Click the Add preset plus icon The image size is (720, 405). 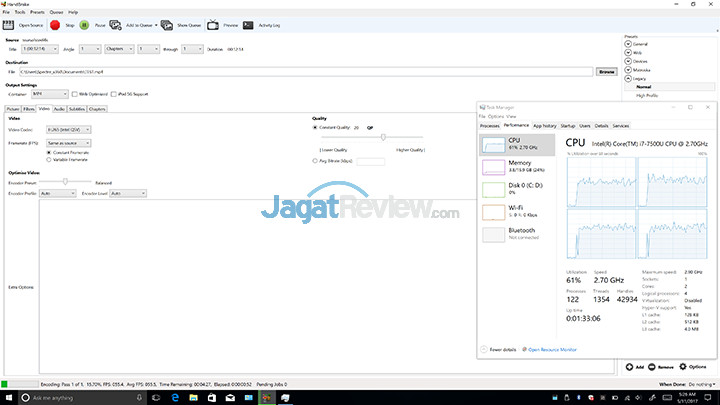tap(629, 366)
